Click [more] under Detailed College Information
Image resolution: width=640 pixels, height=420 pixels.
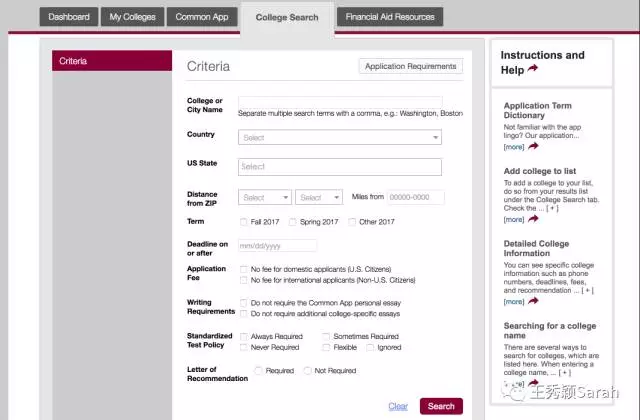(514, 302)
